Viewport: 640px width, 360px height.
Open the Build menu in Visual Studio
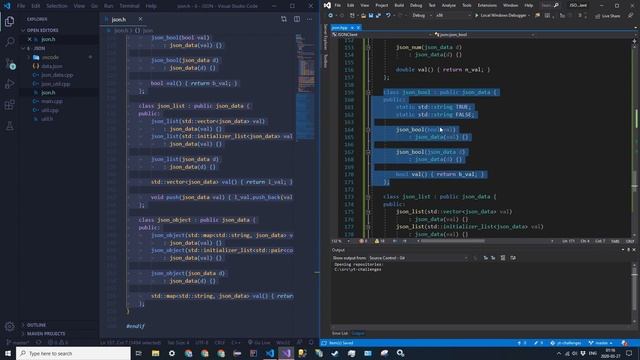(399, 5)
